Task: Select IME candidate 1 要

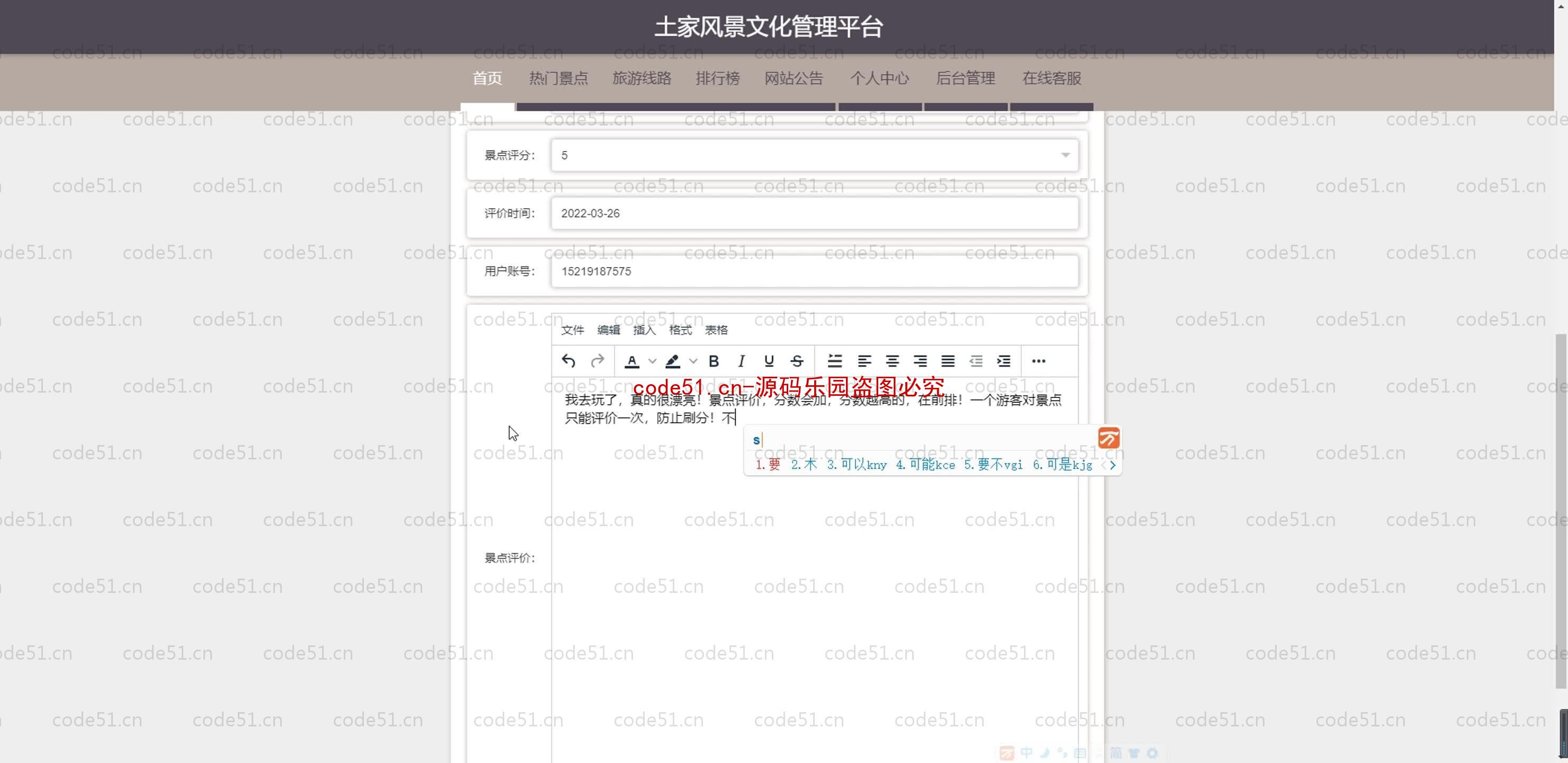Action: (x=768, y=465)
